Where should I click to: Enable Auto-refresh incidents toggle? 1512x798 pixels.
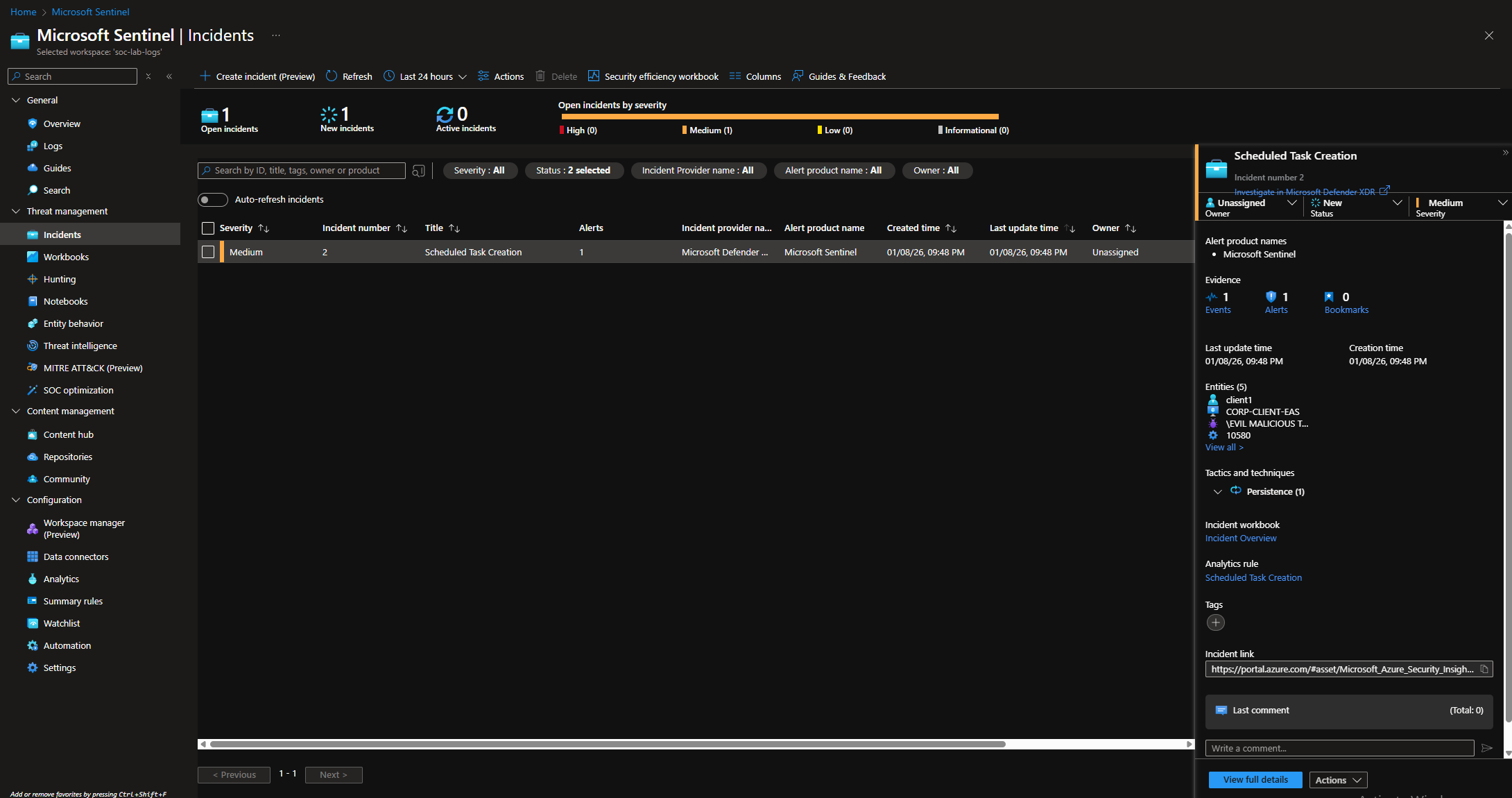tap(213, 200)
